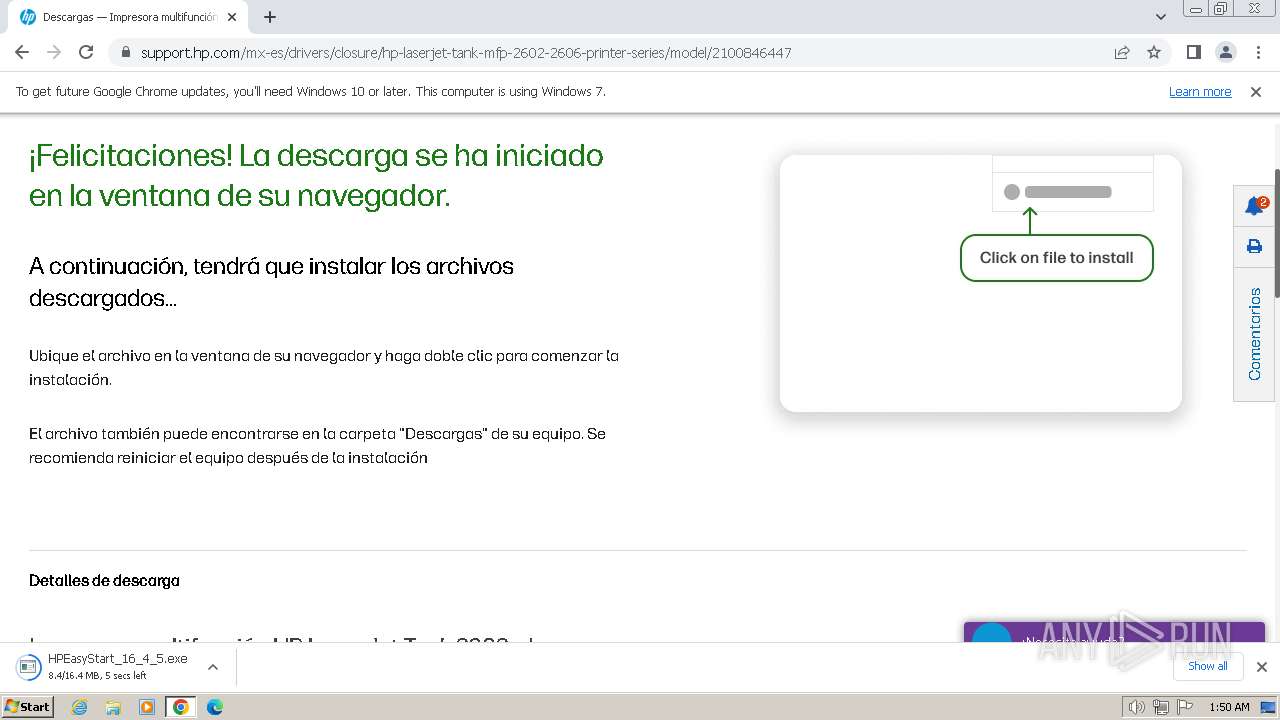1280x720 pixels.
Task: Open the Chrome profile avatar
Action: click(1226, 52)
